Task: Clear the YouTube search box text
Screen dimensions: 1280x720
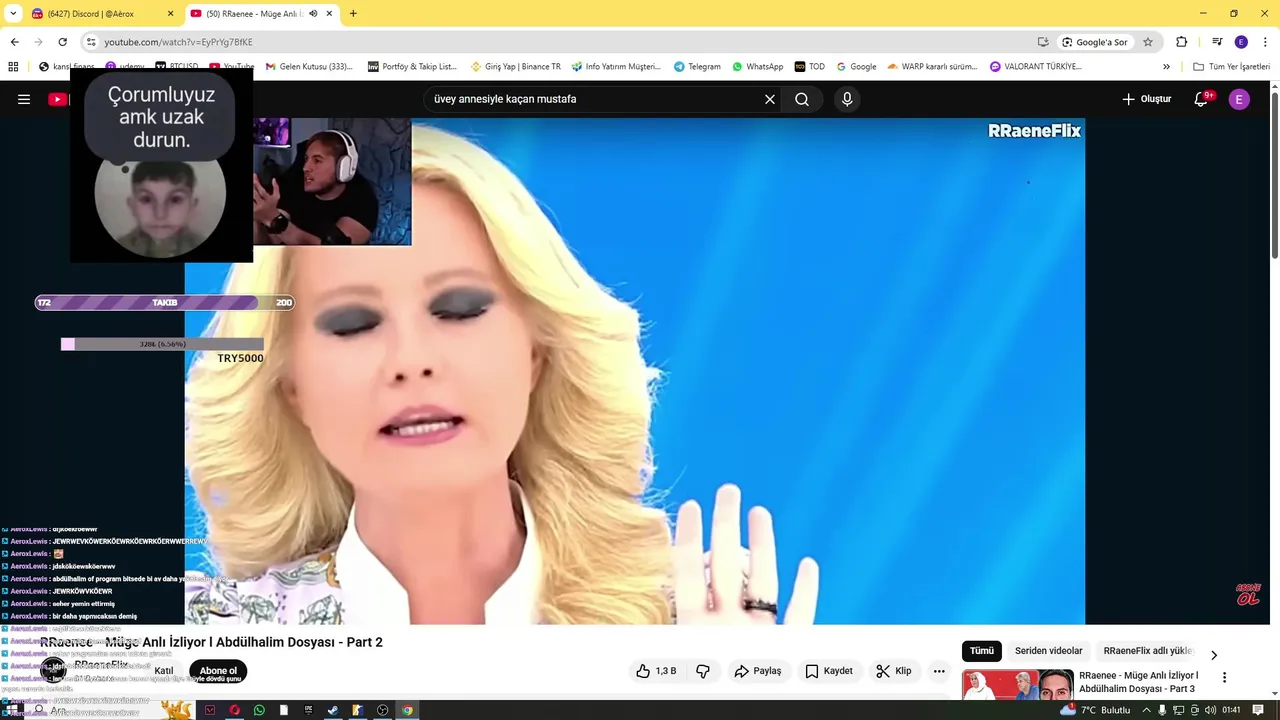Action: pyautogui.click(x=770, y=99)
